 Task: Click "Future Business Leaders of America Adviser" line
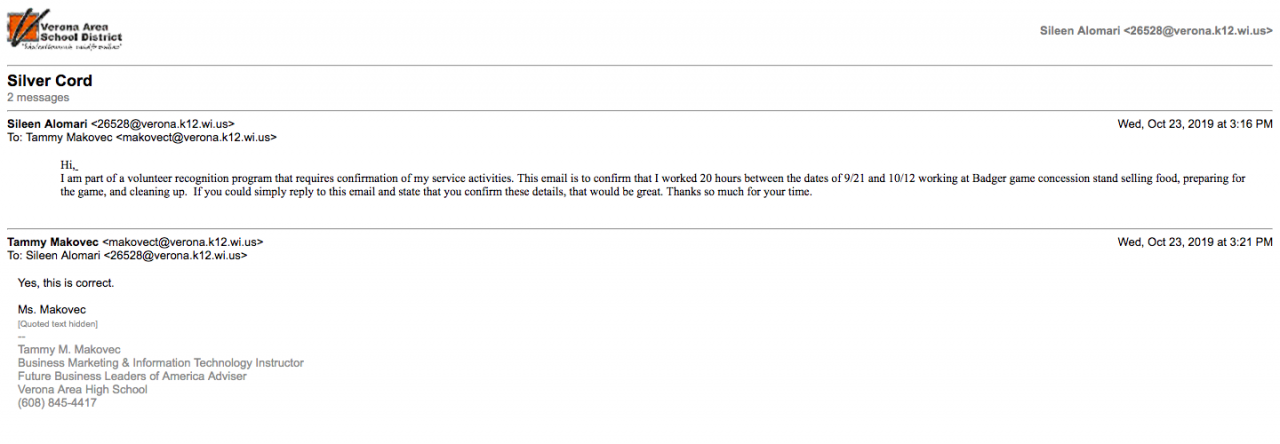[x=132, y=376]
